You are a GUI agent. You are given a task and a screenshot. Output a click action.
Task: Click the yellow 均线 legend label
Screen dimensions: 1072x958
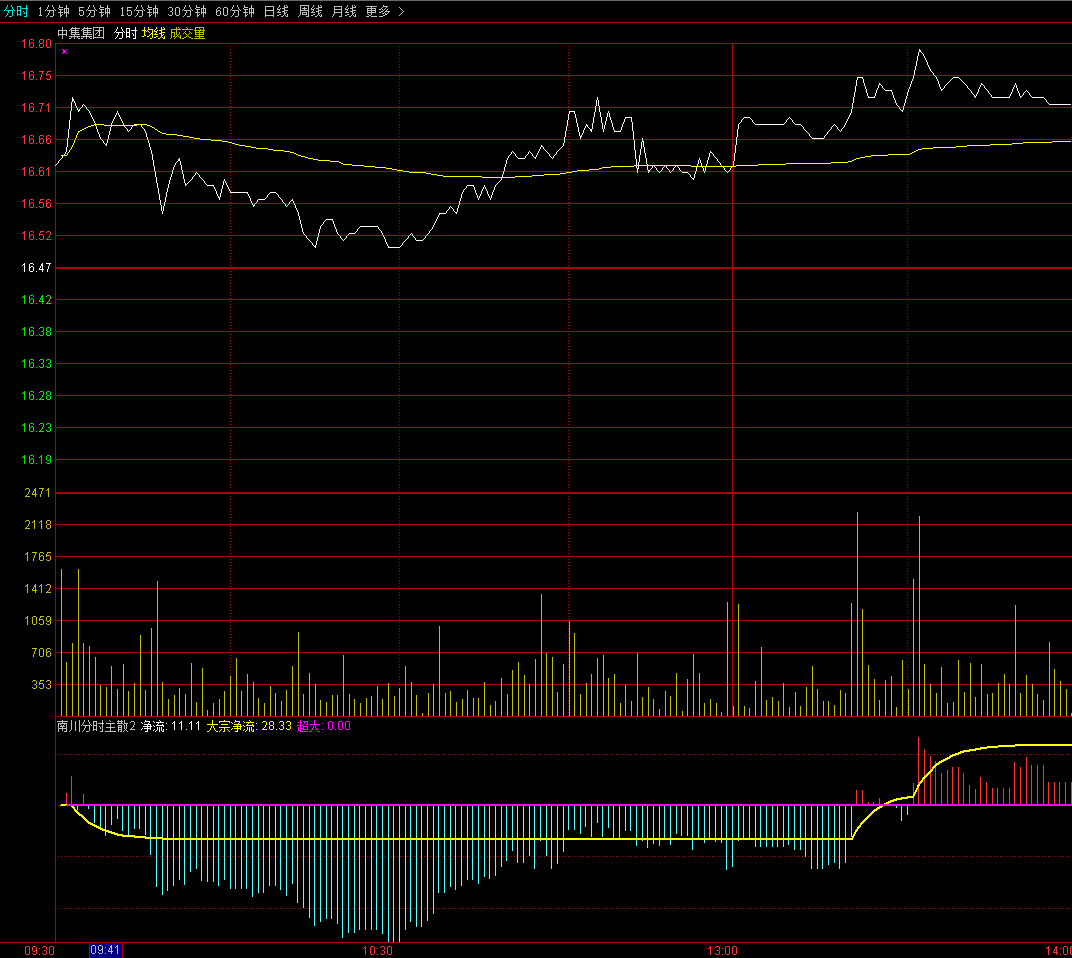[x=154, y=34]
